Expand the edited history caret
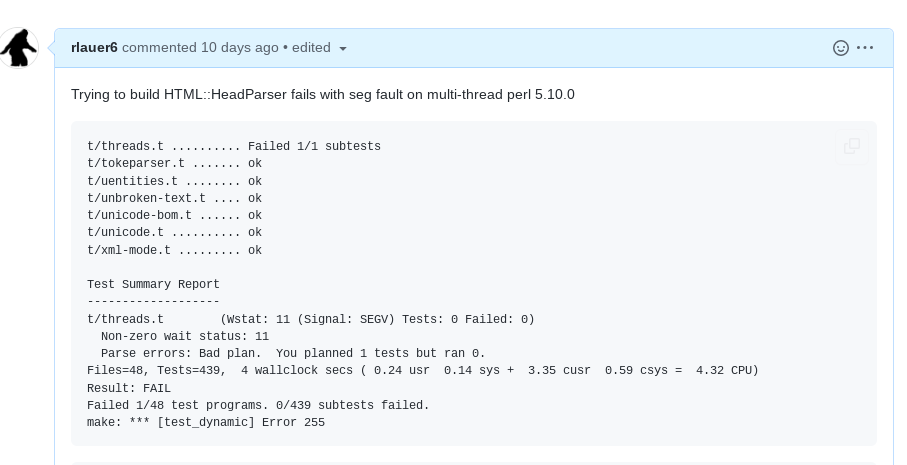This screenshot has width=907, height=465. click(x=342, y=49)
